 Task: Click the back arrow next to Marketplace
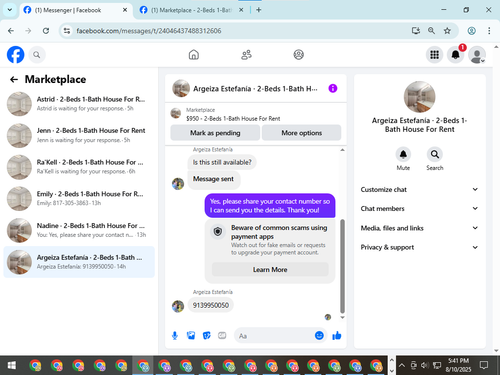pyautogui.click(x=14, y=79)
